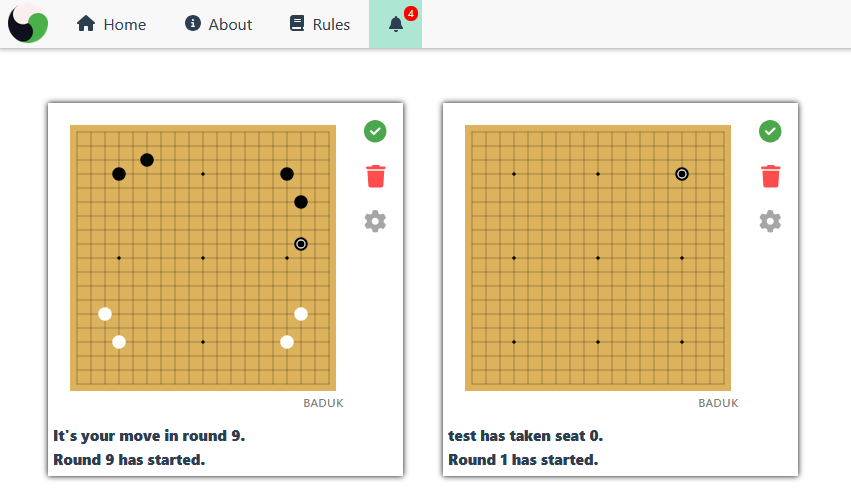Click green checkmark on the round 1 game
Viewport: 851px width, 499px height.
[770, 131]
